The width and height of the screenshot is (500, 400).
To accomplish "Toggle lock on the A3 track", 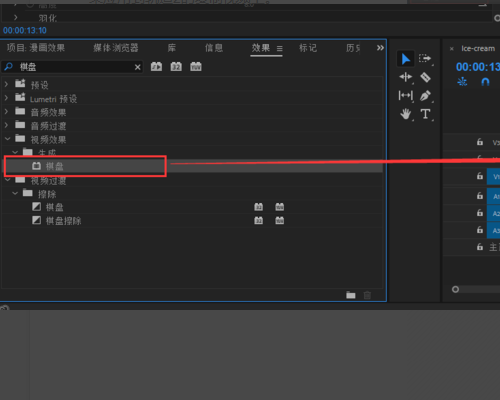I will point(480,230).
